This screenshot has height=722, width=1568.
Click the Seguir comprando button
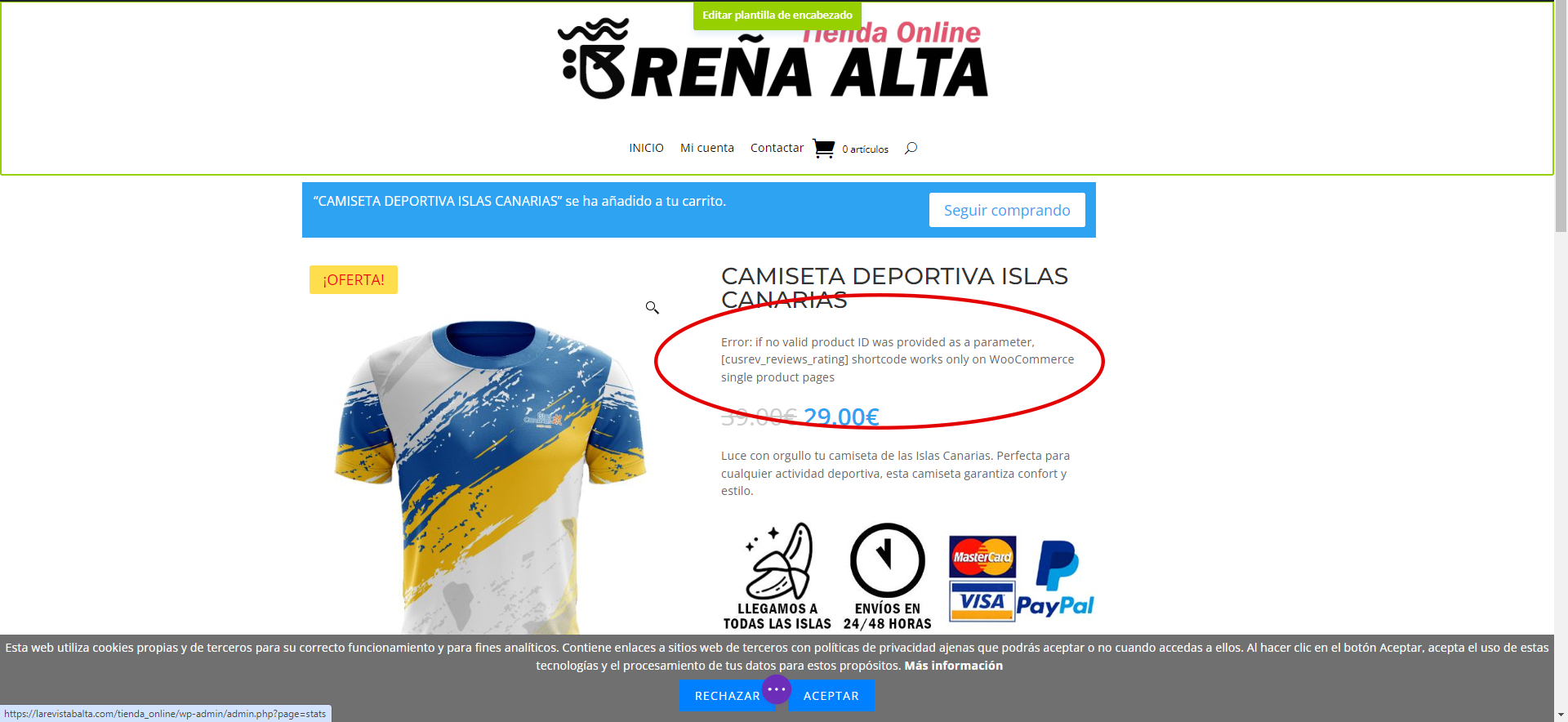1007,210
